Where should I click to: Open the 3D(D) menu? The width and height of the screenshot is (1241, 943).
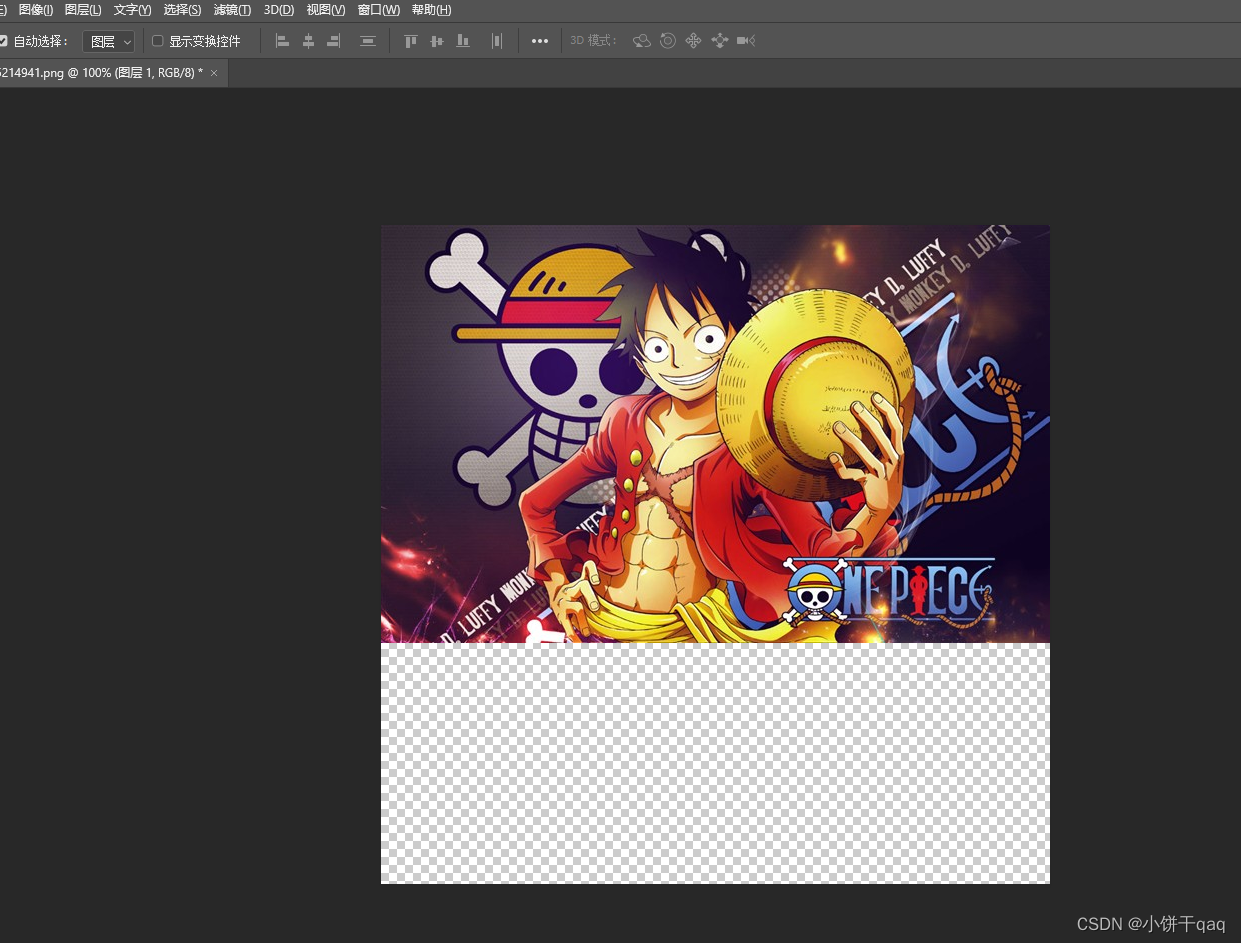tap(279, 10)
